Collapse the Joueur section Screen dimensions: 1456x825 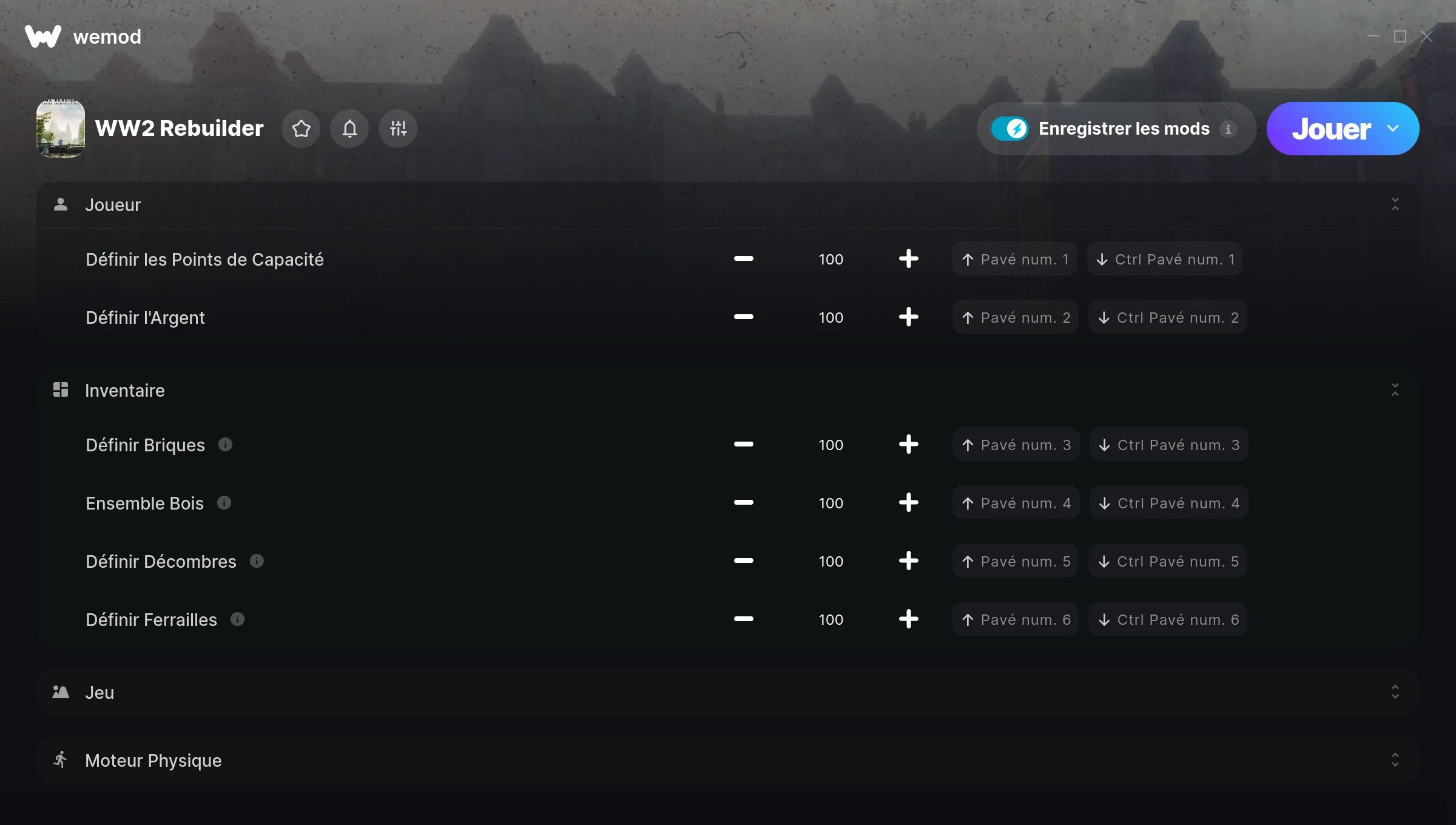pyautogui.click(x=1395, y=204)
